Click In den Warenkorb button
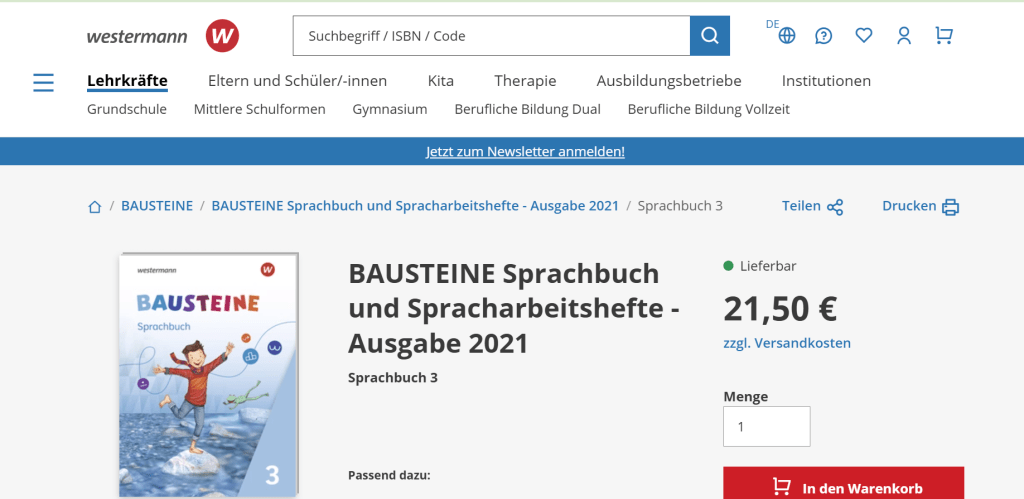The height and width of the screenshot is (499, 1024). coord(843,483)
